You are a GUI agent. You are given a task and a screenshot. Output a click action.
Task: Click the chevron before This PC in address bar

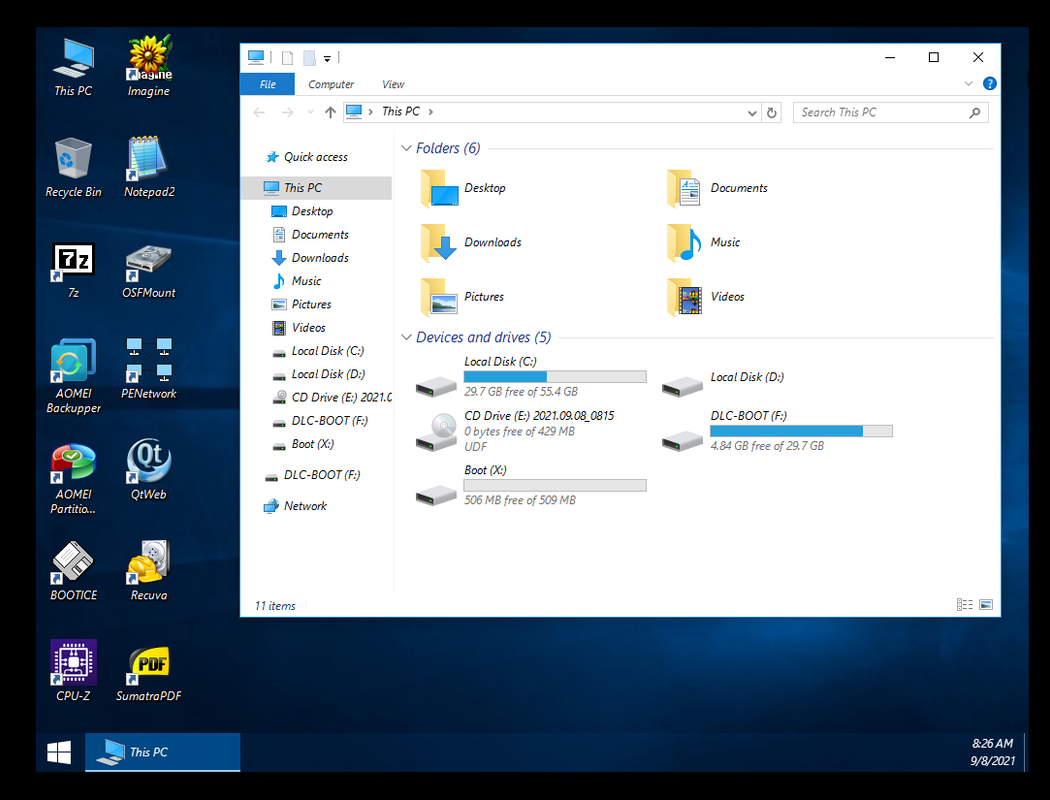370,112
